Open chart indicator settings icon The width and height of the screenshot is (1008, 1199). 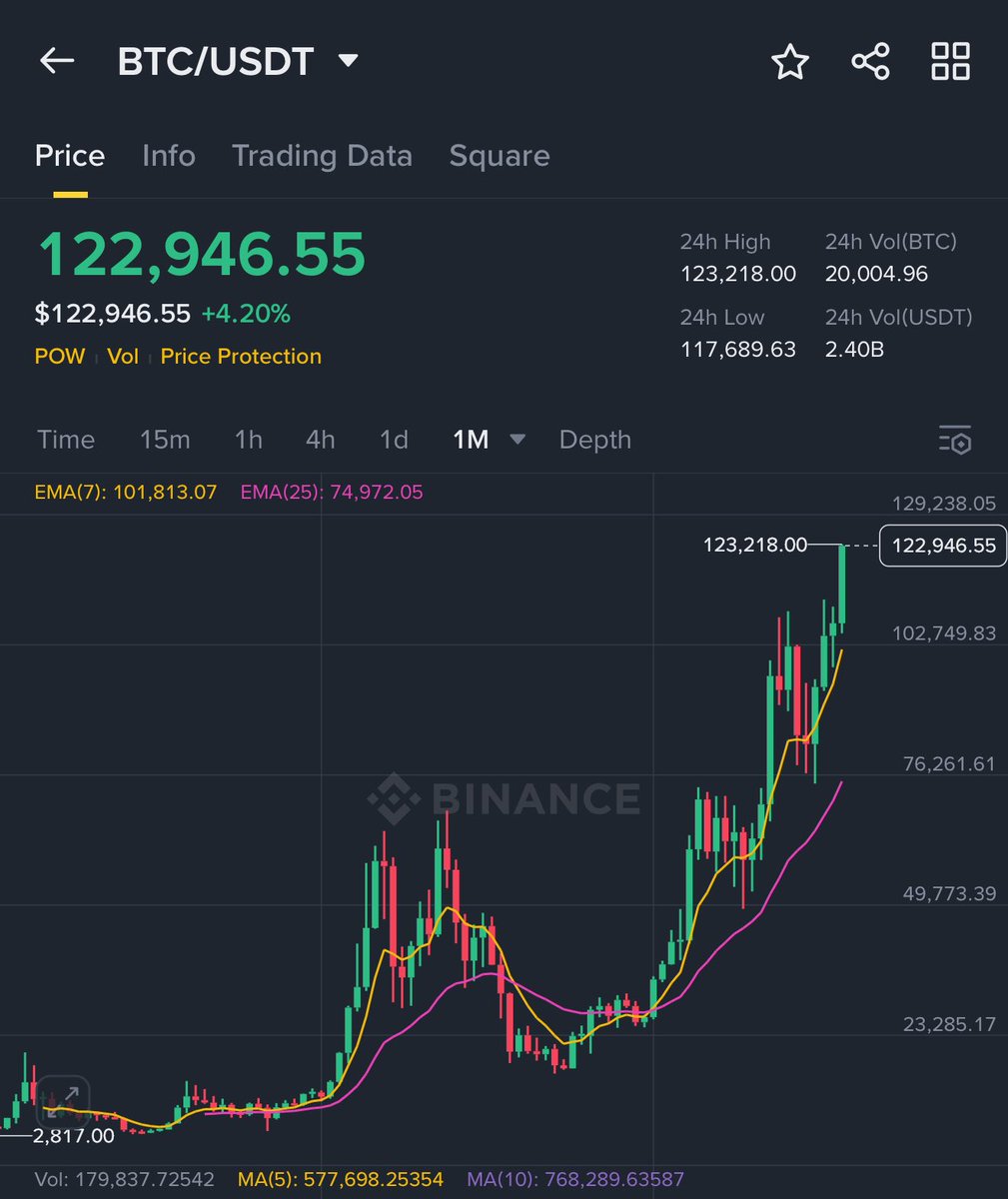coord(955,440)
